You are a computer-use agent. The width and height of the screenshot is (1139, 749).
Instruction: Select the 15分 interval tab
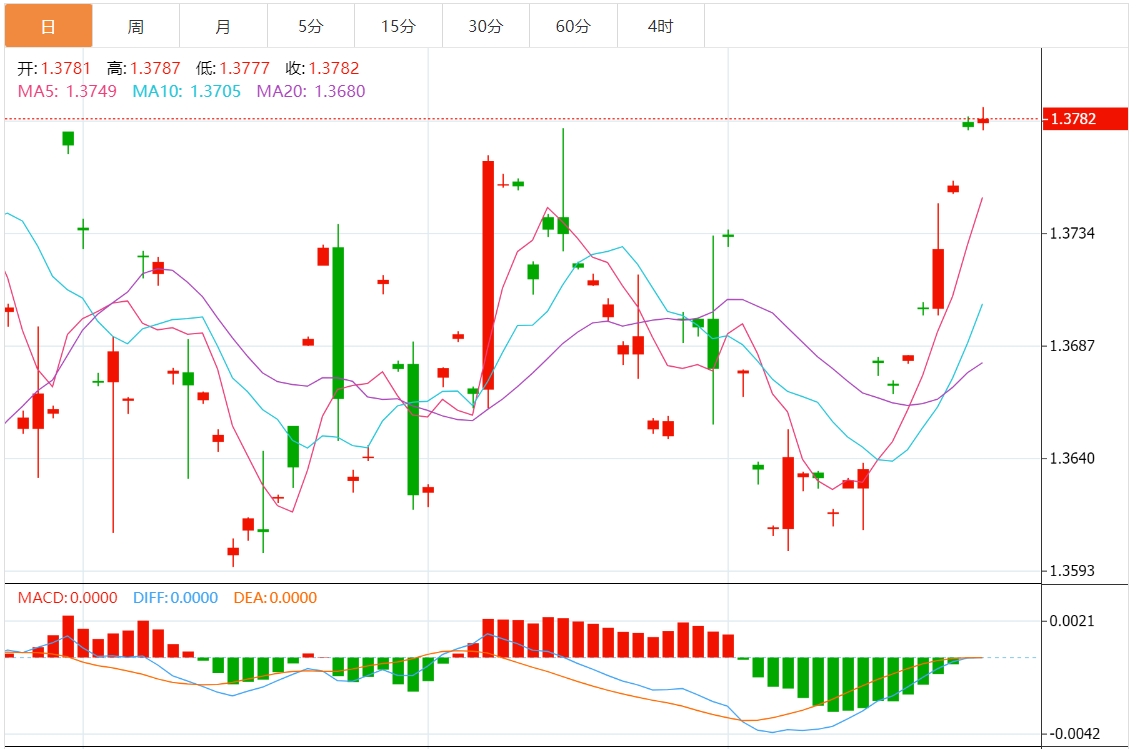[x=398, y=26]
